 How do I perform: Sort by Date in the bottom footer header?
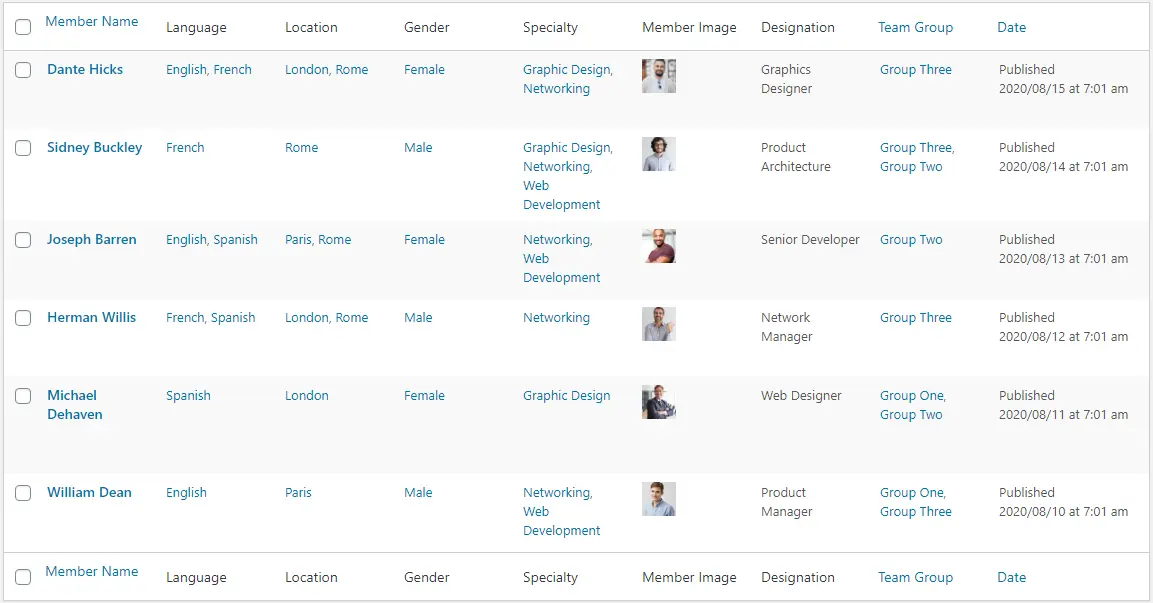(1011, 577)
